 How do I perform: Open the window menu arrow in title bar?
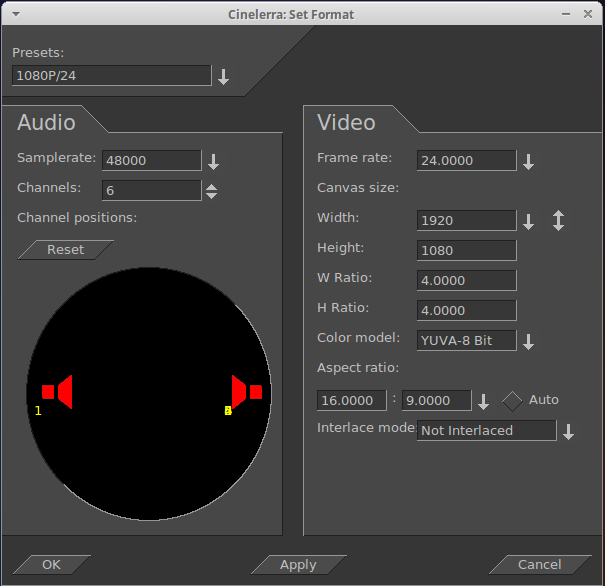[x=15, y=14]
